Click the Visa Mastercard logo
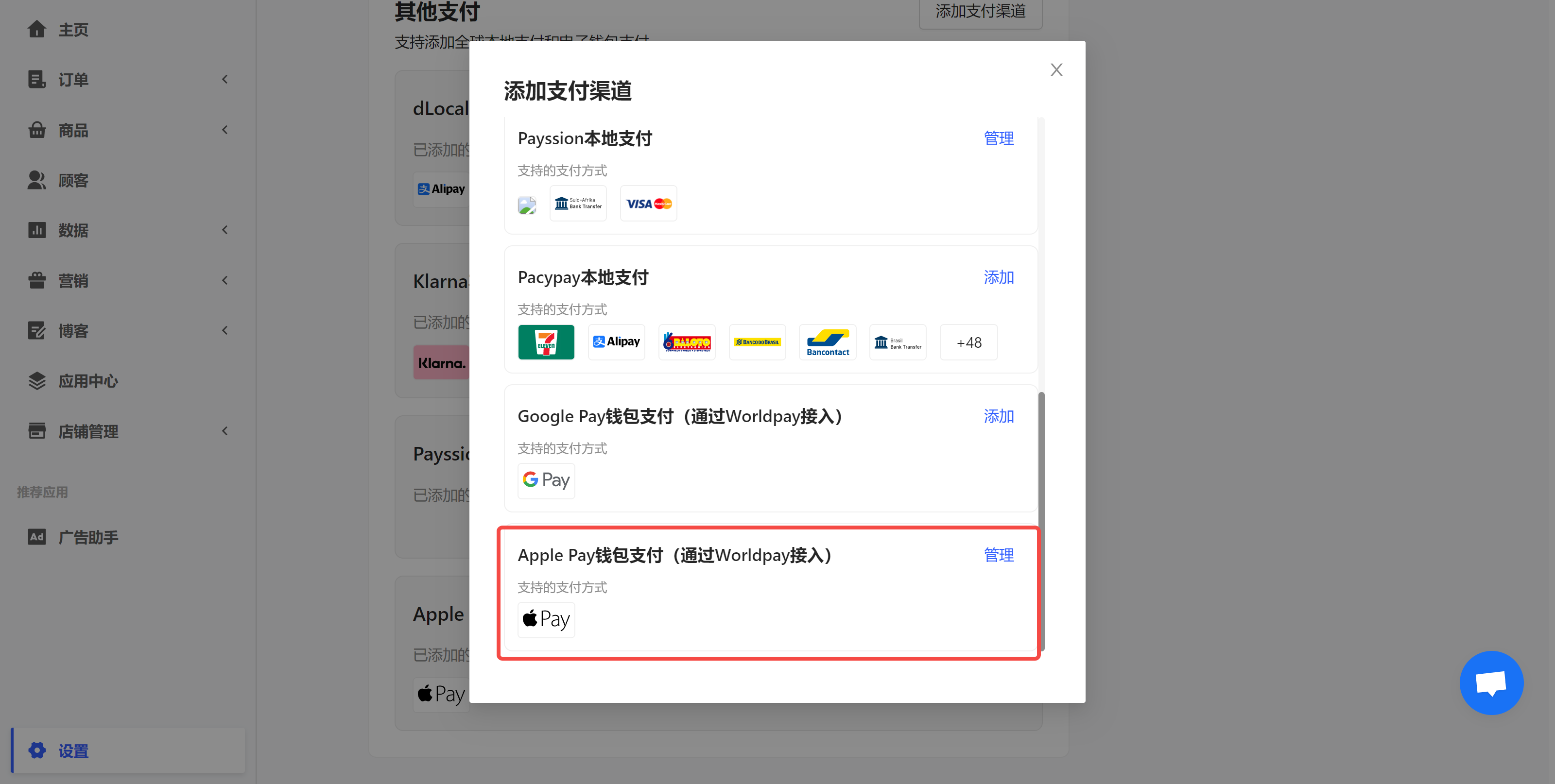The height and width of the screenshot is (784, 1555). [x=649, y=204]
